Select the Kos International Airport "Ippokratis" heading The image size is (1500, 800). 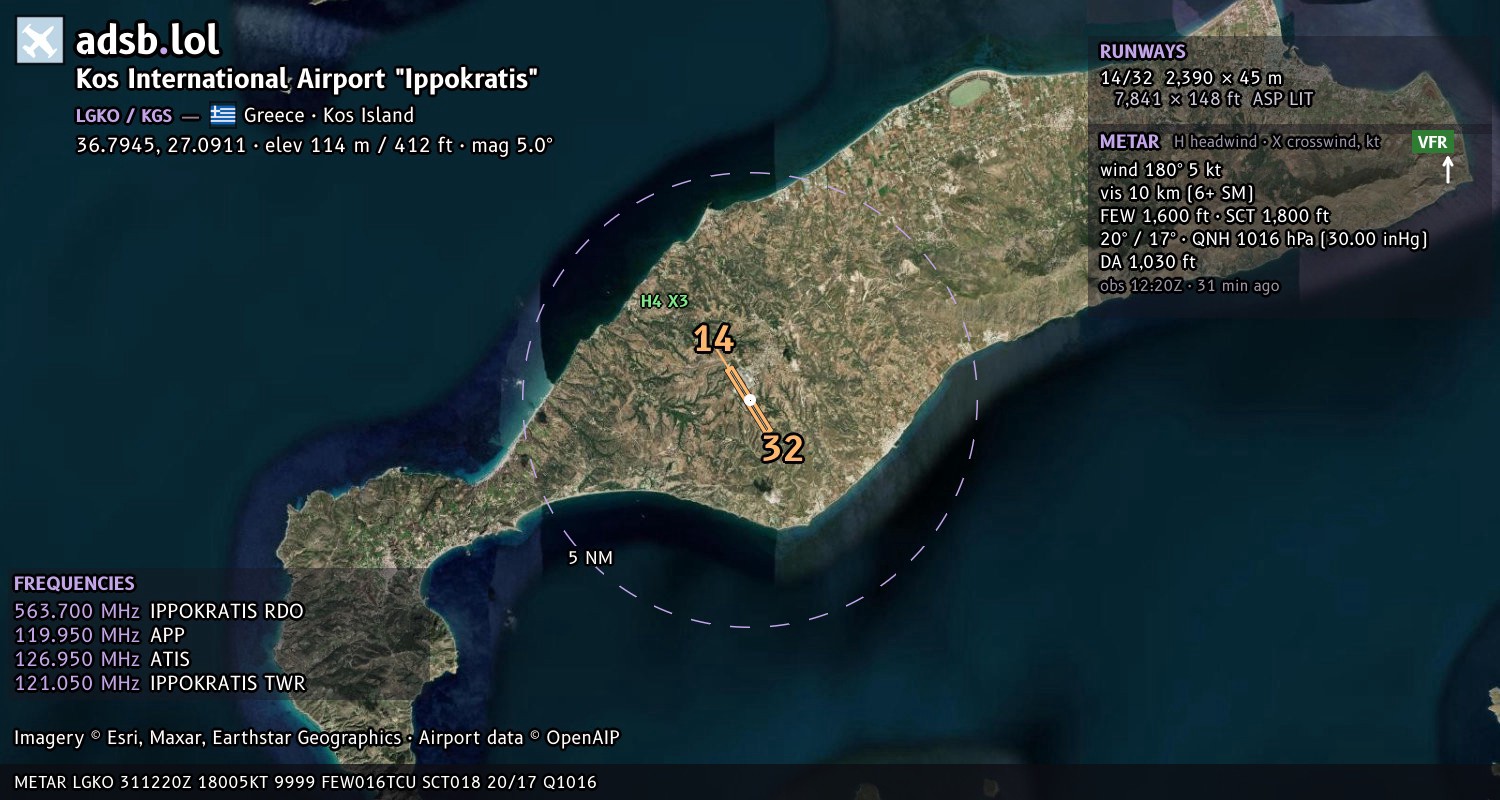[x=307, y=80]
